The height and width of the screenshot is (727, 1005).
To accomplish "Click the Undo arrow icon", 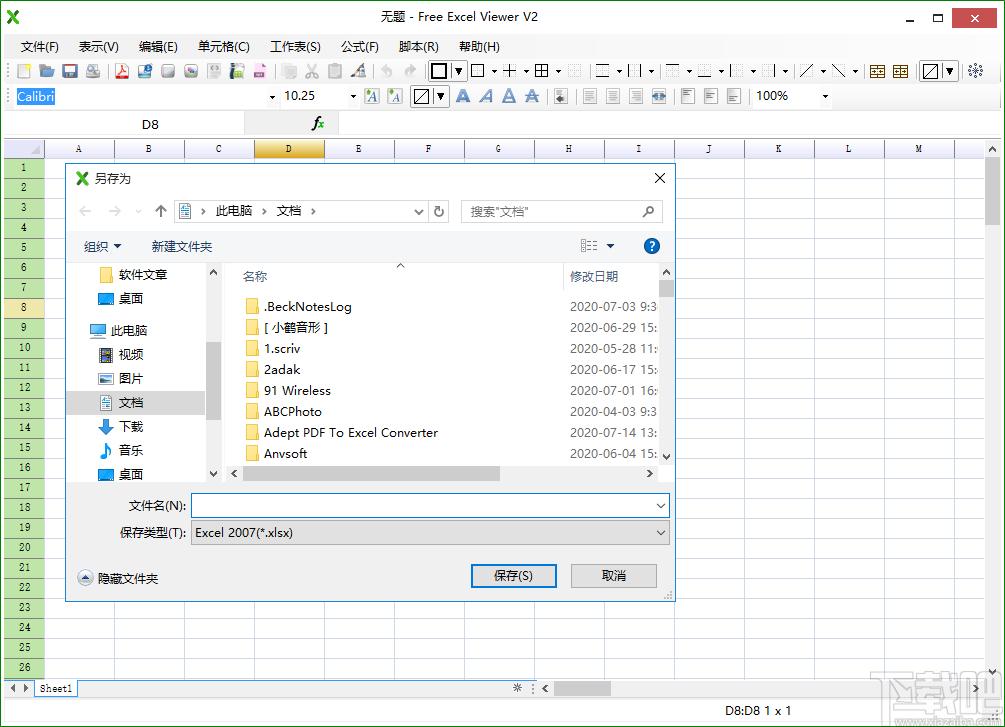I will [x=386, y=71].
